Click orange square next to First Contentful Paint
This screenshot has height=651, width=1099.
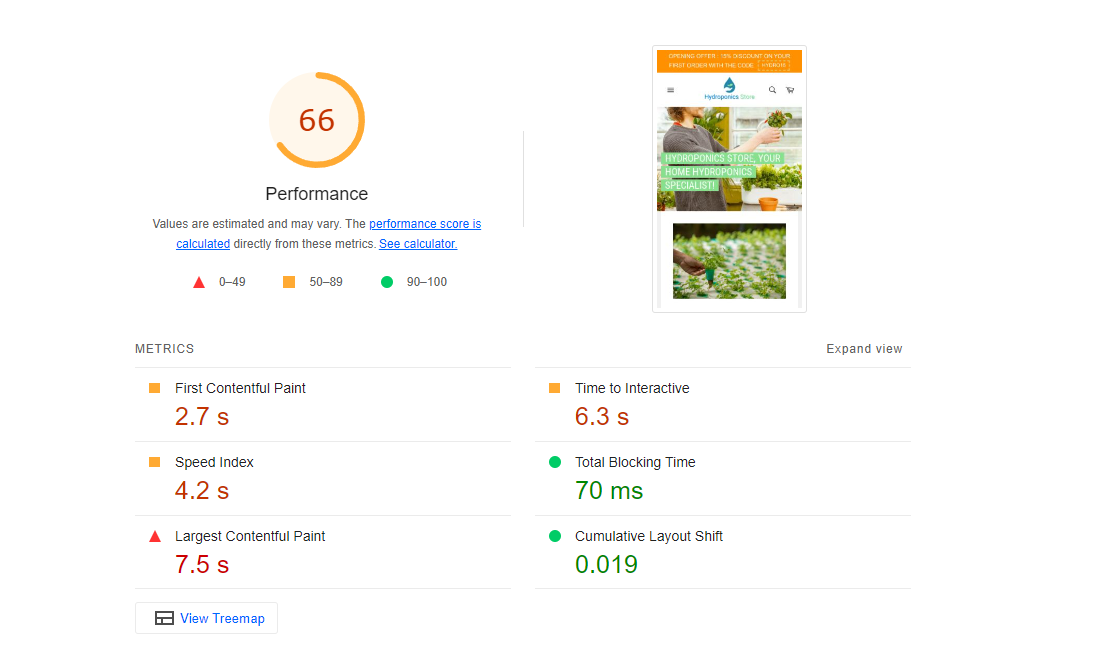[155, 388]
